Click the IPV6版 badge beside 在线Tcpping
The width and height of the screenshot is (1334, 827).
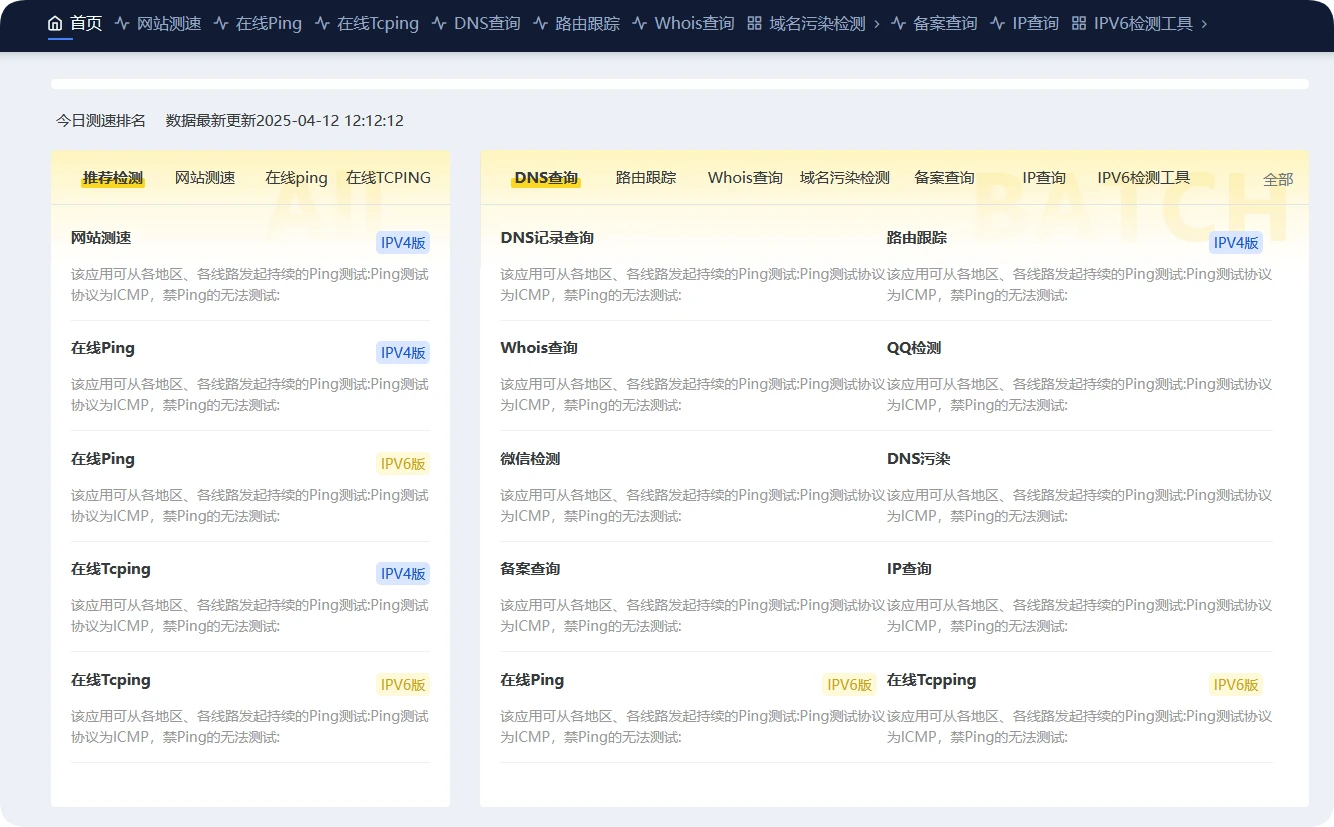pyautogui.click(x=1235, y=685)
